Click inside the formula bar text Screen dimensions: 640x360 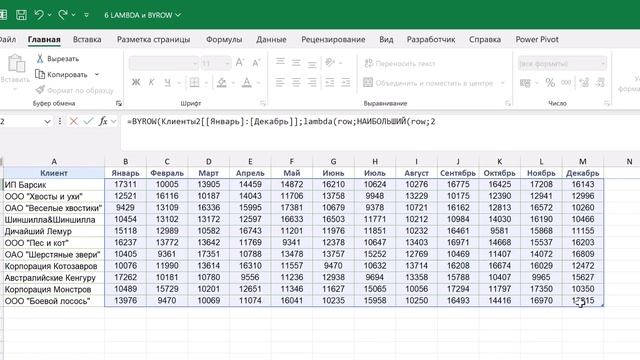(x=281, y=121)
